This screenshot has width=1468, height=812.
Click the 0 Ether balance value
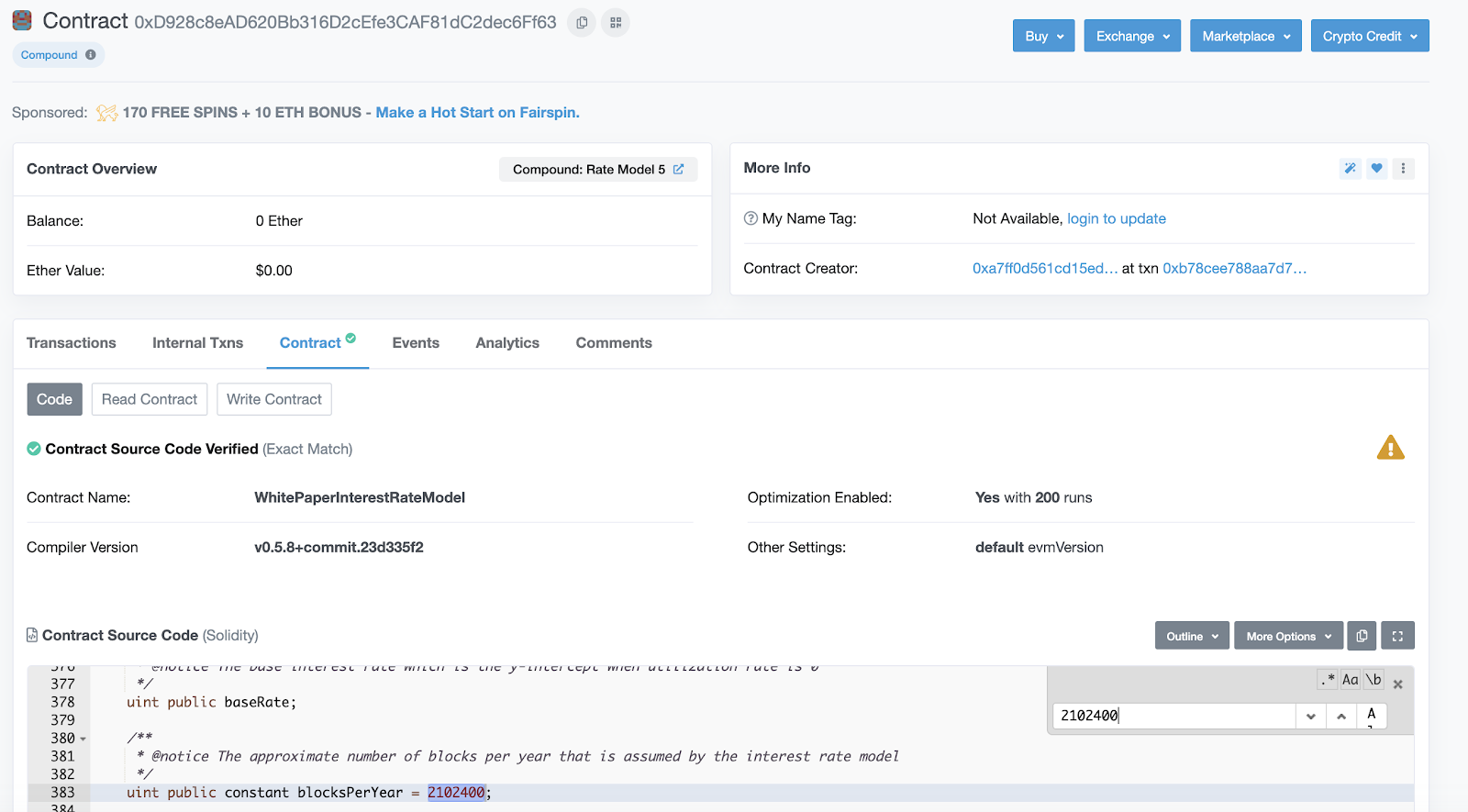click(279, 221)
